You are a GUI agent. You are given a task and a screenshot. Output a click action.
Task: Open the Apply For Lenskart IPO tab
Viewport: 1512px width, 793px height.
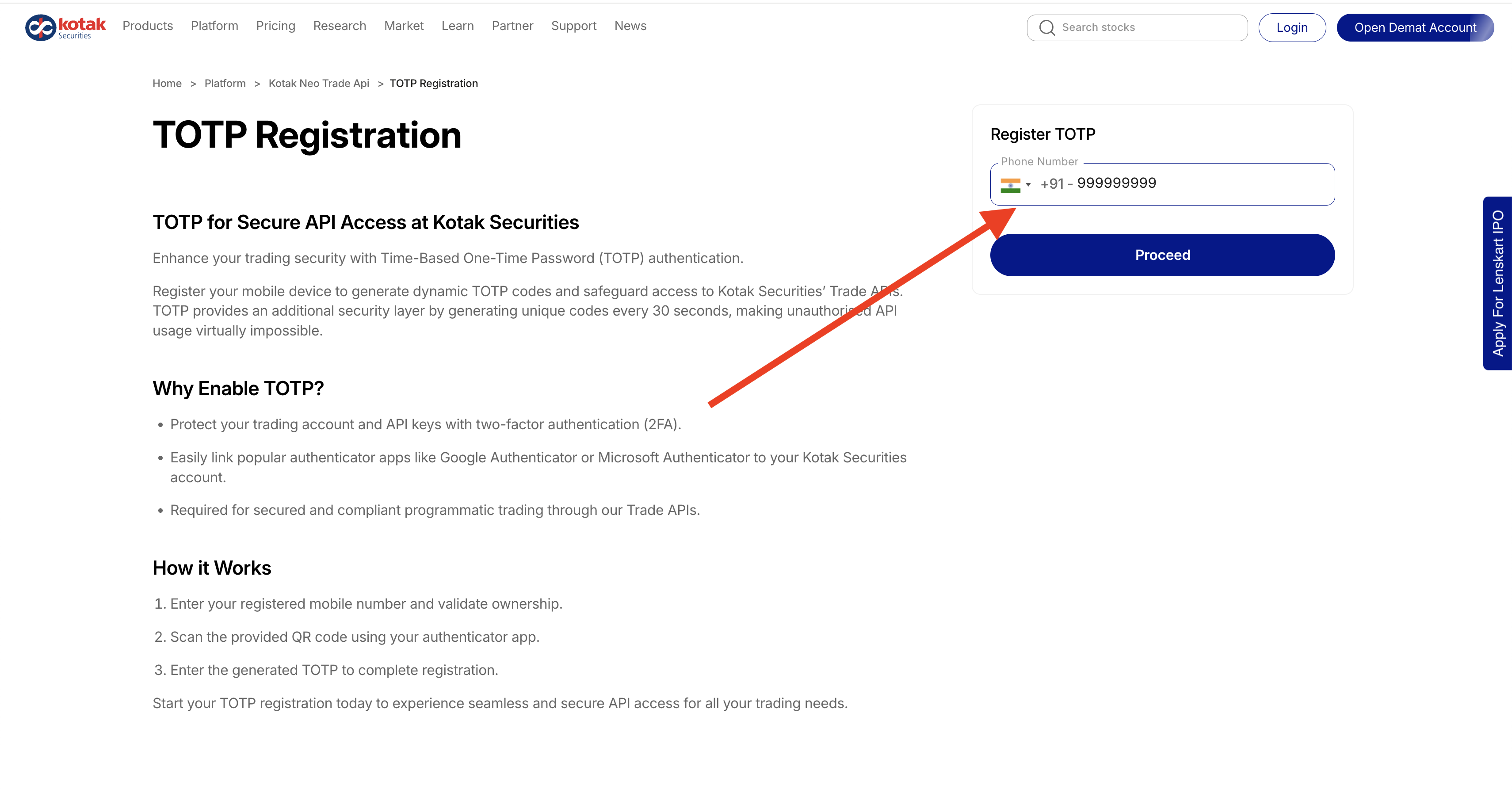[x=1497, y=283]
